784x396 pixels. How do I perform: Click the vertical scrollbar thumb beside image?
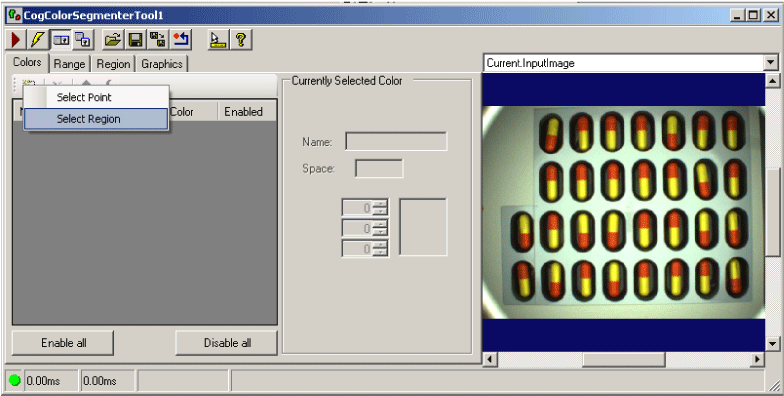tap(772, 212)
